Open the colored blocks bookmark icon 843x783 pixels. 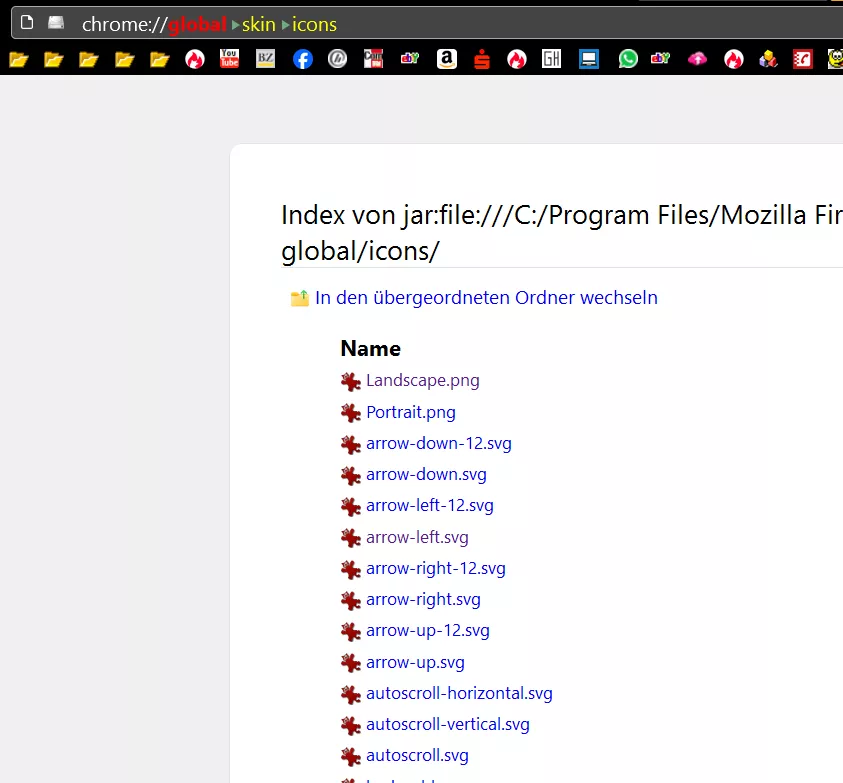point(768,59)
